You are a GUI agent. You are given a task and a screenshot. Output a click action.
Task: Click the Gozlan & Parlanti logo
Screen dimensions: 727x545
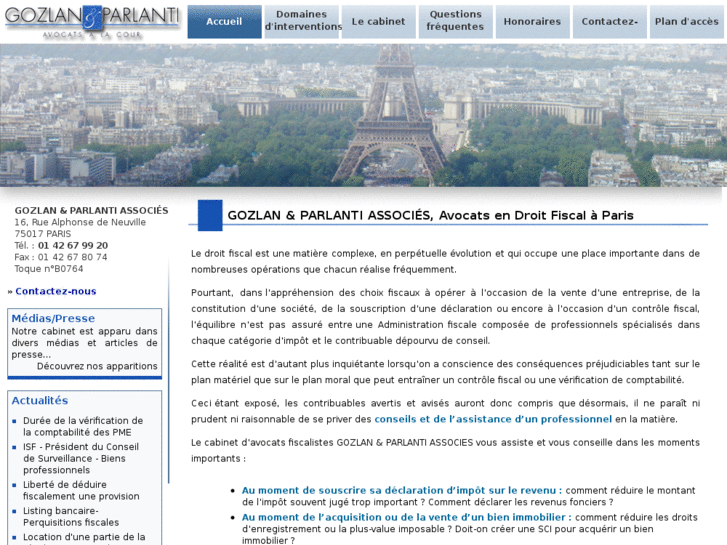click(92, 21)
